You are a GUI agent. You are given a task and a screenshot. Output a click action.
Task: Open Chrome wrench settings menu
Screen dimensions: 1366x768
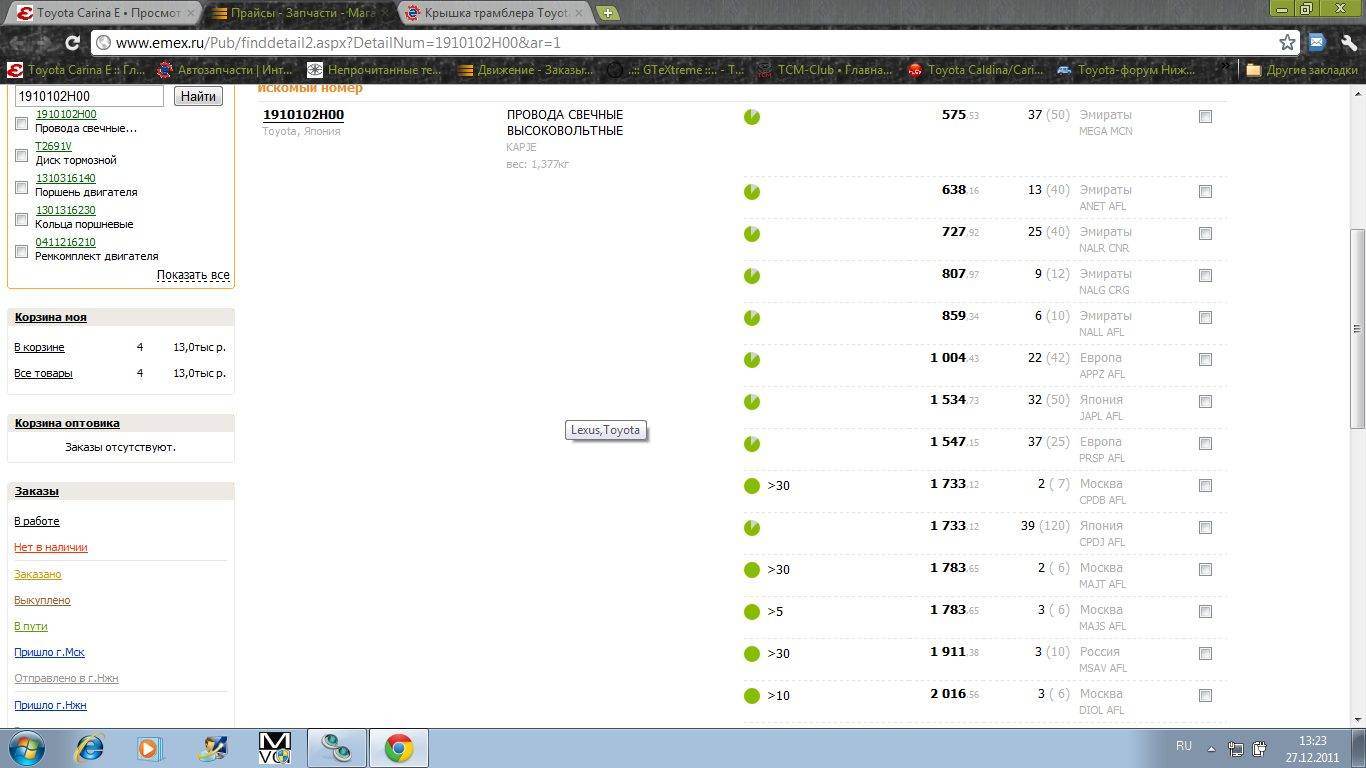pos(1347,43)
